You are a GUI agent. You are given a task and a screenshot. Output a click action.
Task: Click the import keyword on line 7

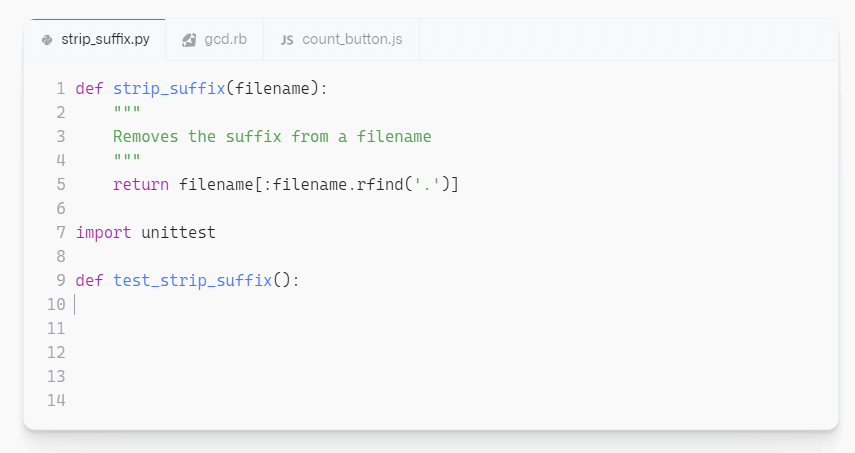tap(103, 232)
